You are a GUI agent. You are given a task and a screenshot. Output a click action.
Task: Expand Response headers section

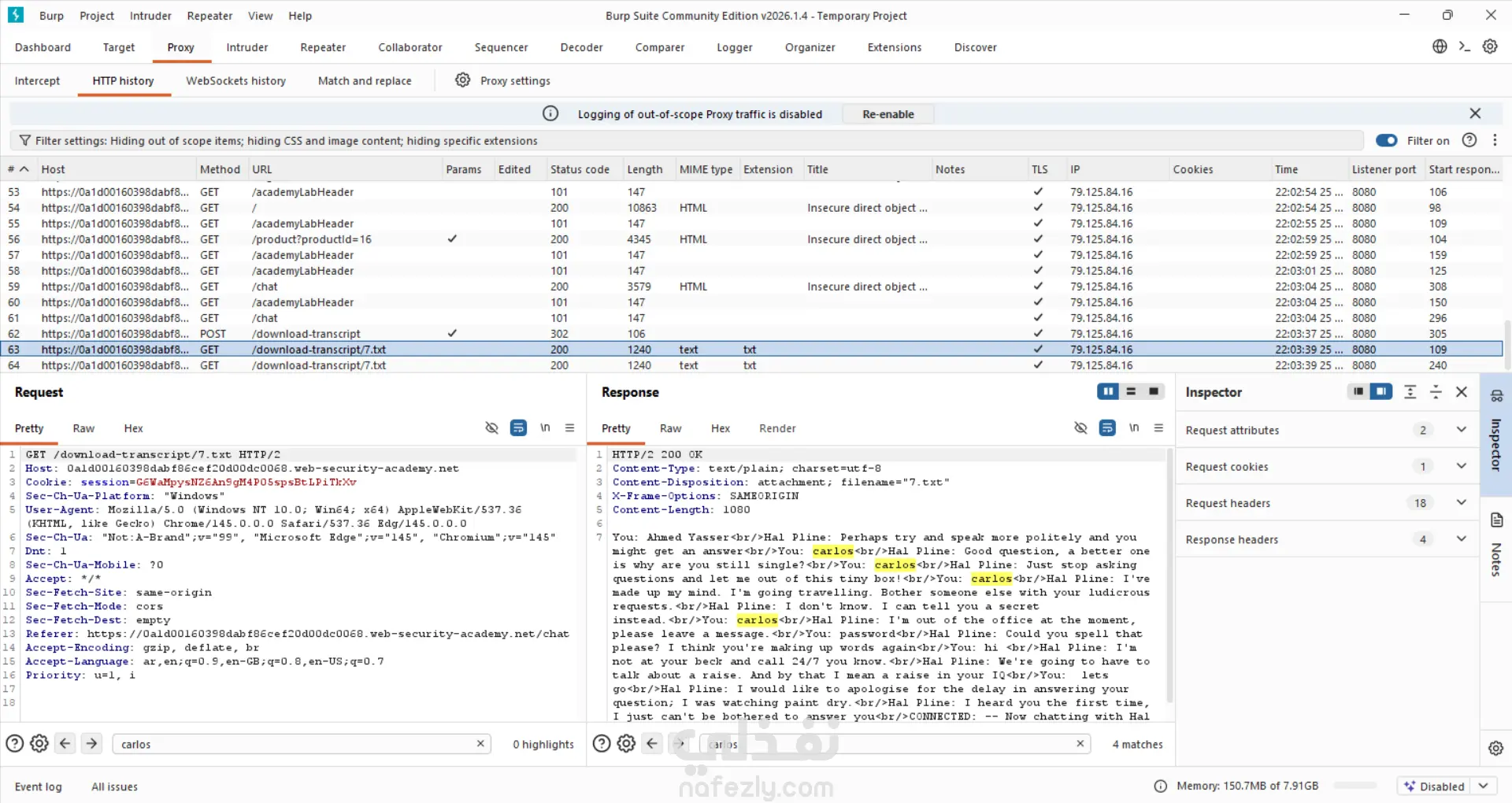point(1462,539)
